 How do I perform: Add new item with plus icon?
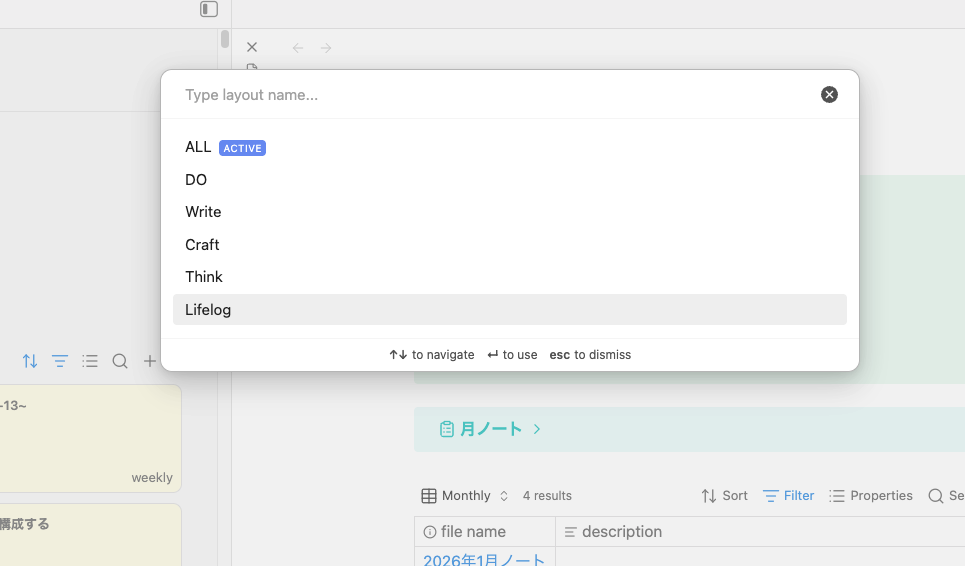coord(150,361)
